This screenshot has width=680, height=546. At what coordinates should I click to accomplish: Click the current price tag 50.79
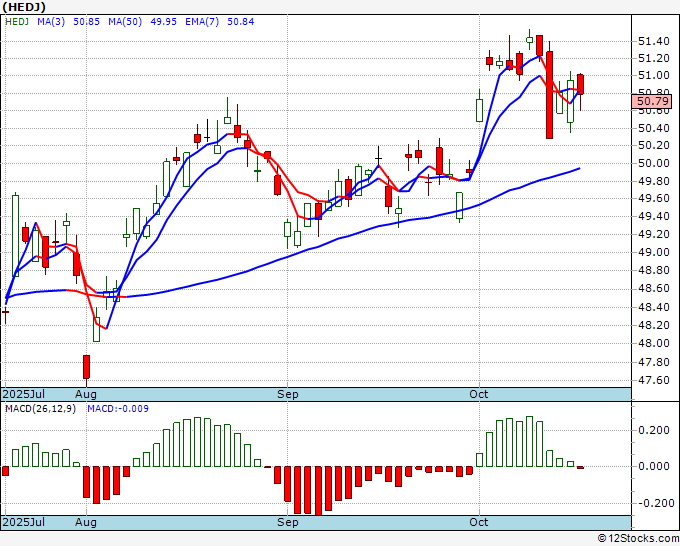click(652, 101)
